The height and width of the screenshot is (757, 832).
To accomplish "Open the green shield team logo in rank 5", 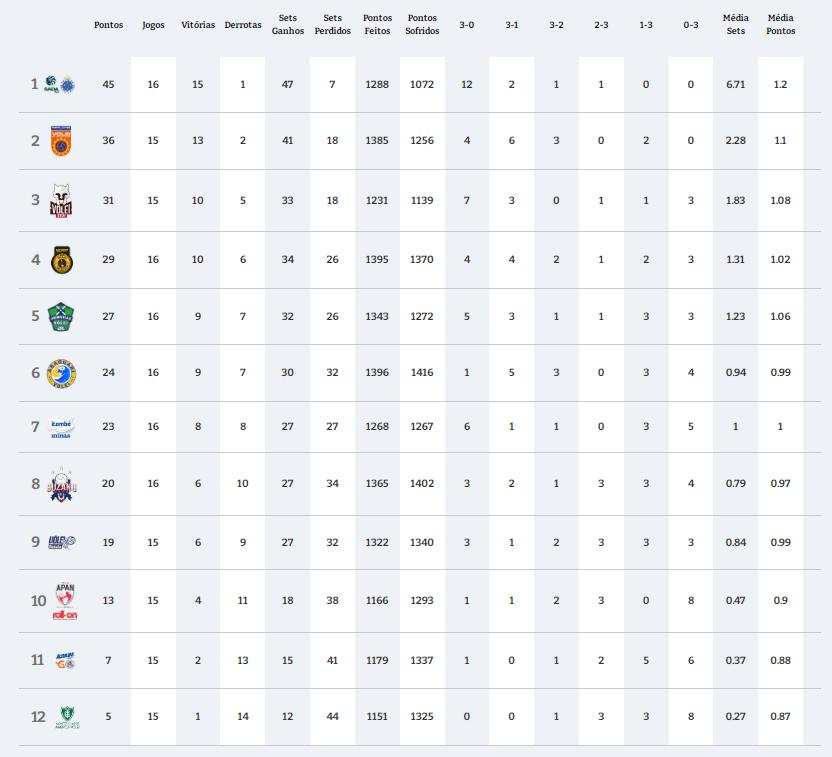I will click(x=61, y=317).
